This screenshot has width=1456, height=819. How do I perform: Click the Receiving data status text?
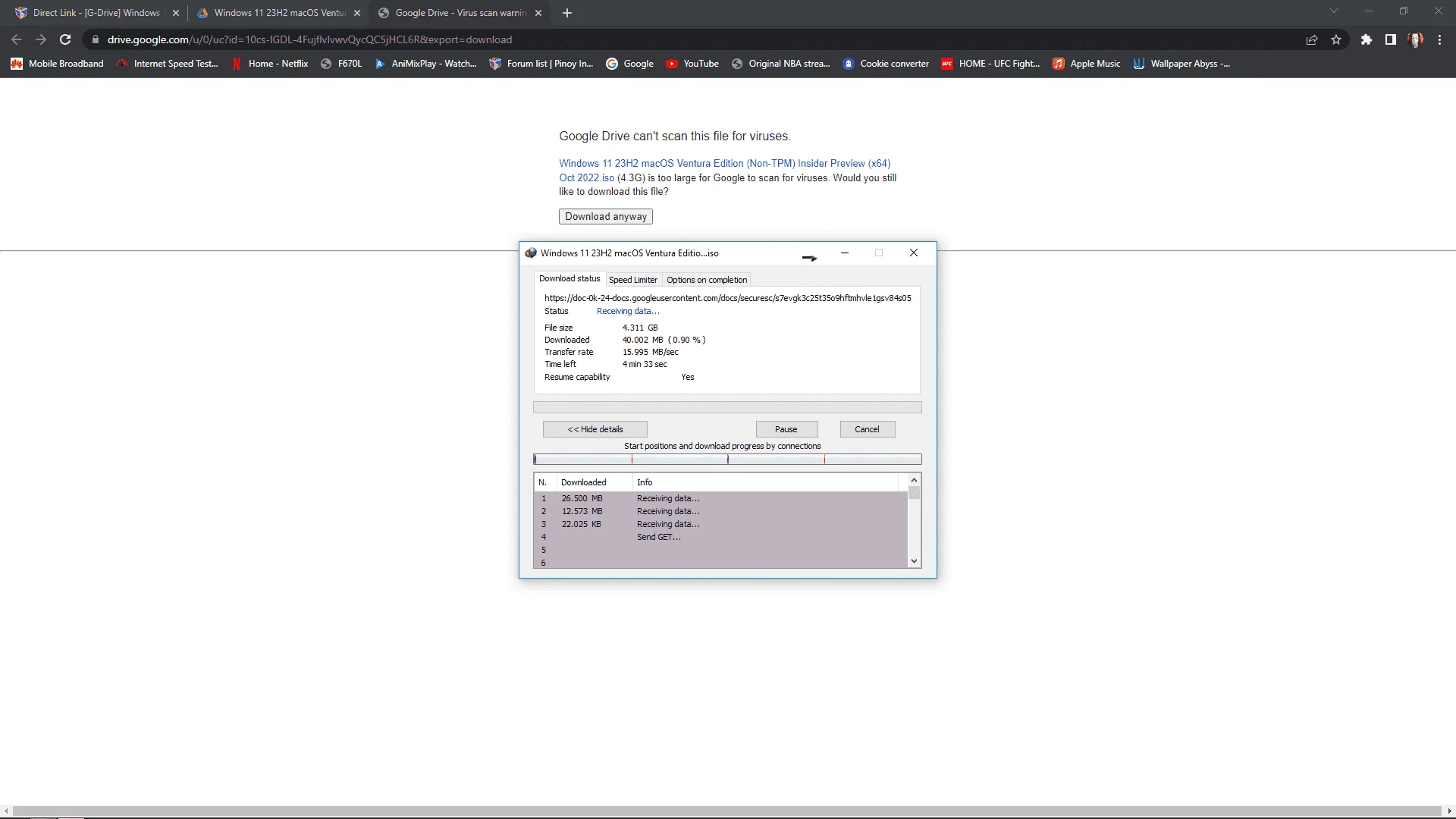(628, 312)
